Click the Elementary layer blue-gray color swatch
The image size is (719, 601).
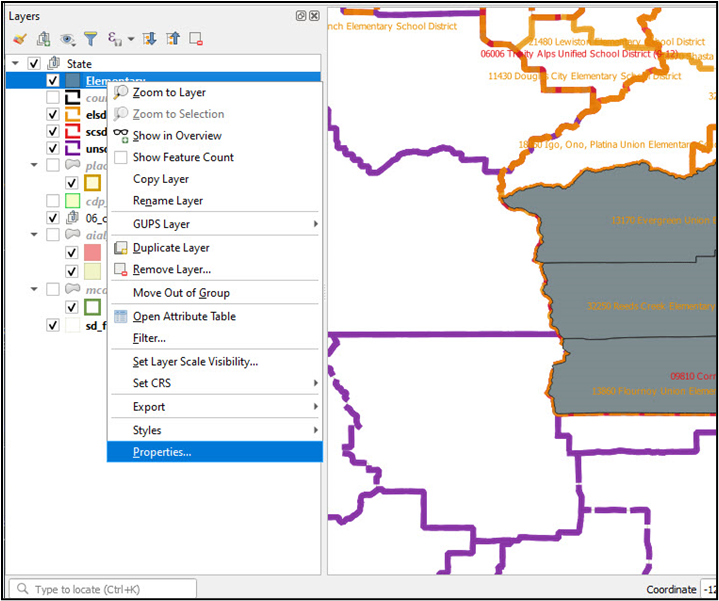(73, 81)
